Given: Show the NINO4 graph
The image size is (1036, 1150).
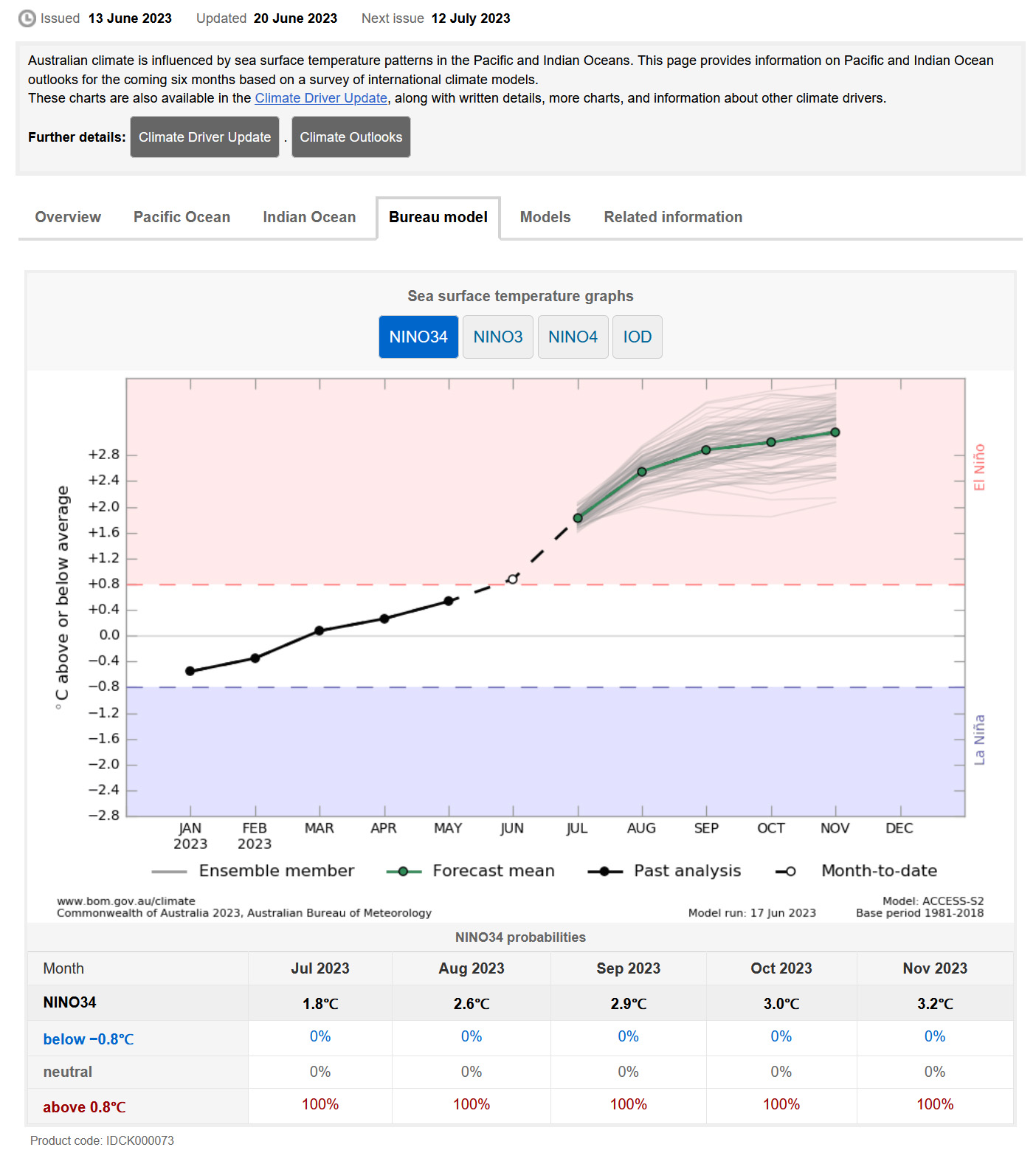Looking at the screenshot, I should tap(573, 337).
